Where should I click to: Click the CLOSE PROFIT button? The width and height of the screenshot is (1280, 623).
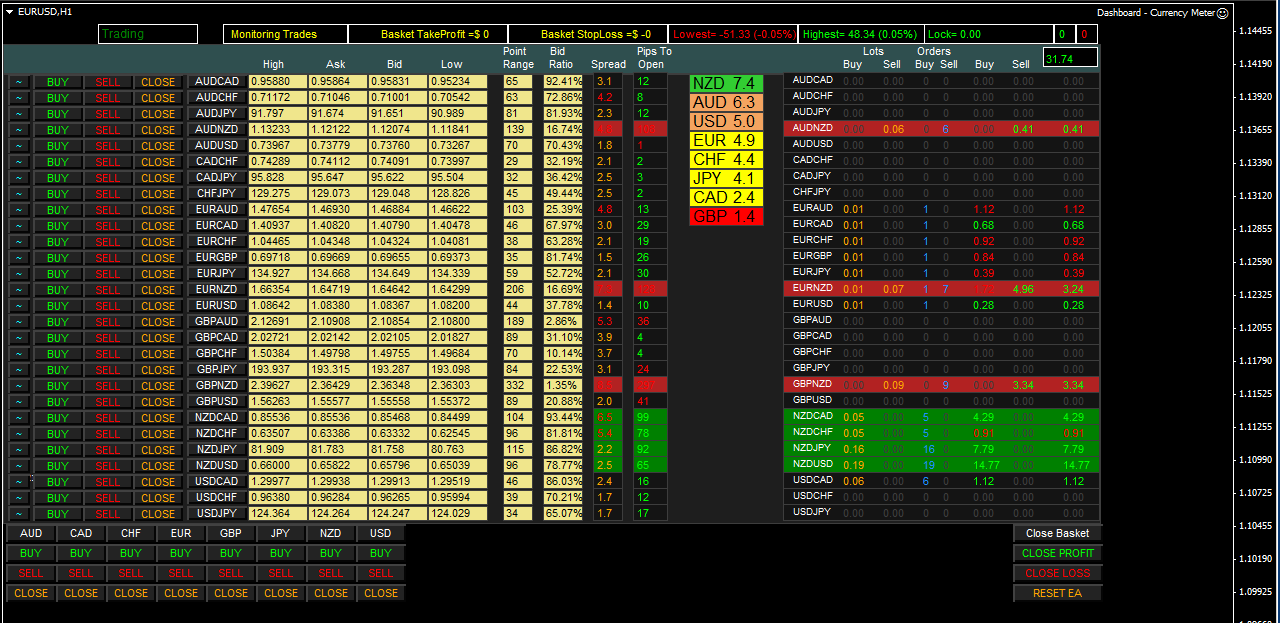(x=1058, y=553)
